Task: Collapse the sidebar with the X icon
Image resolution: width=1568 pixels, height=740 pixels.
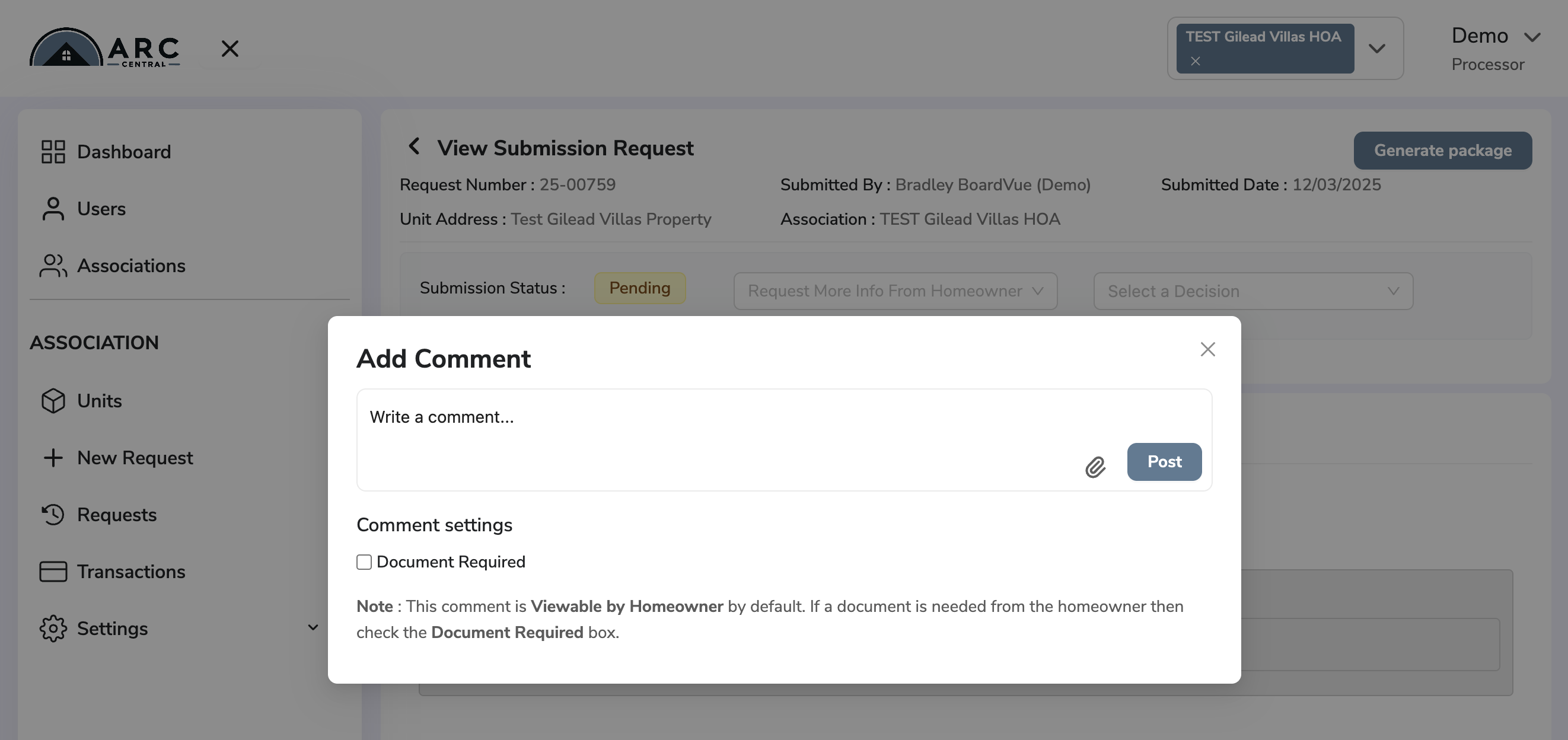Action: click(230, 48)
